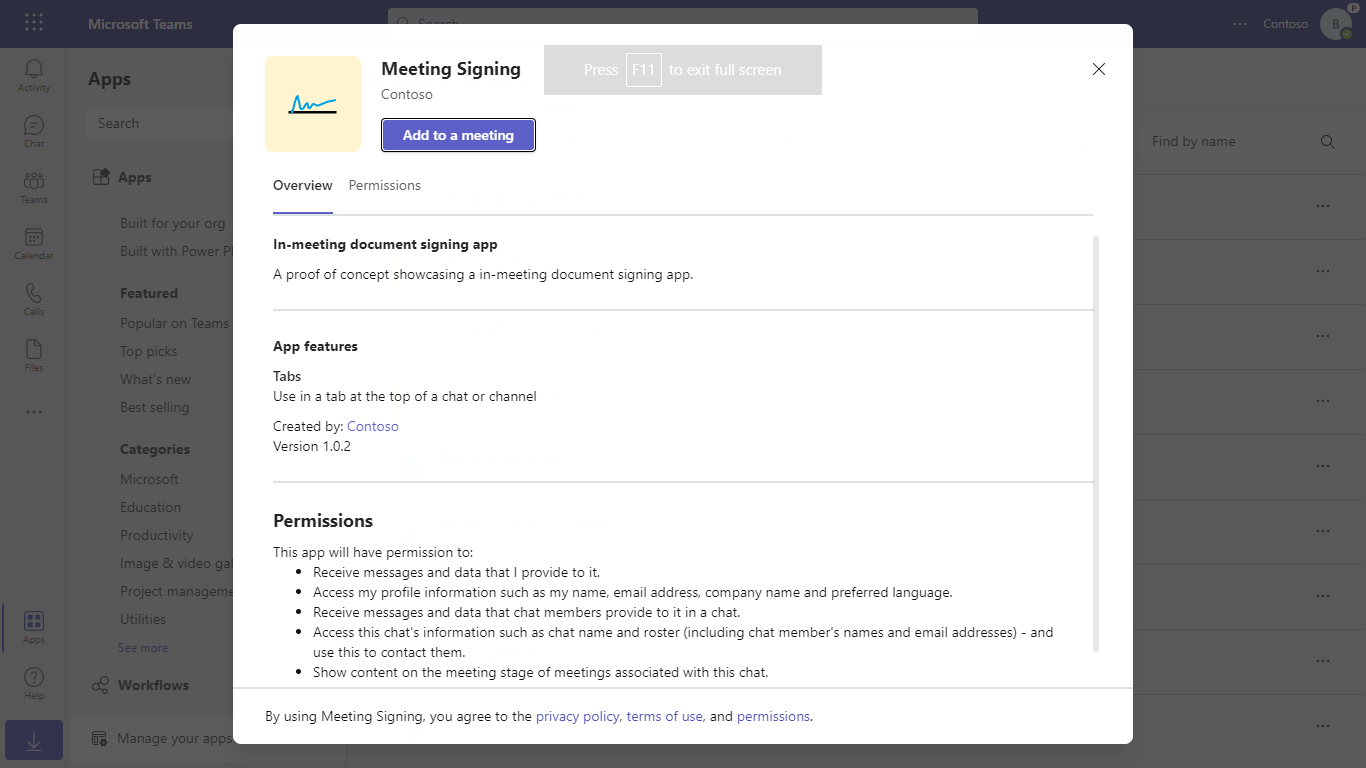Click the Search apps input field
Screen dimensions: 1366x768
160,123
